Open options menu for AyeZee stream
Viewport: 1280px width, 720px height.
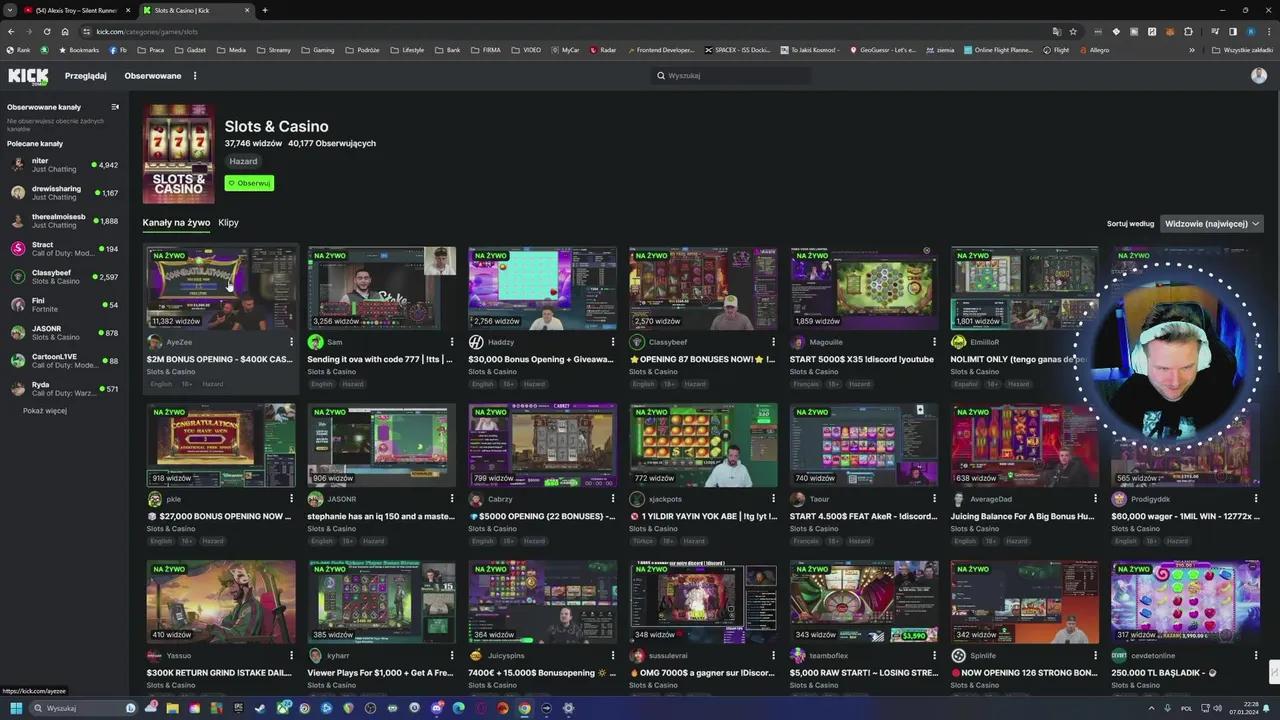[291, 342]
